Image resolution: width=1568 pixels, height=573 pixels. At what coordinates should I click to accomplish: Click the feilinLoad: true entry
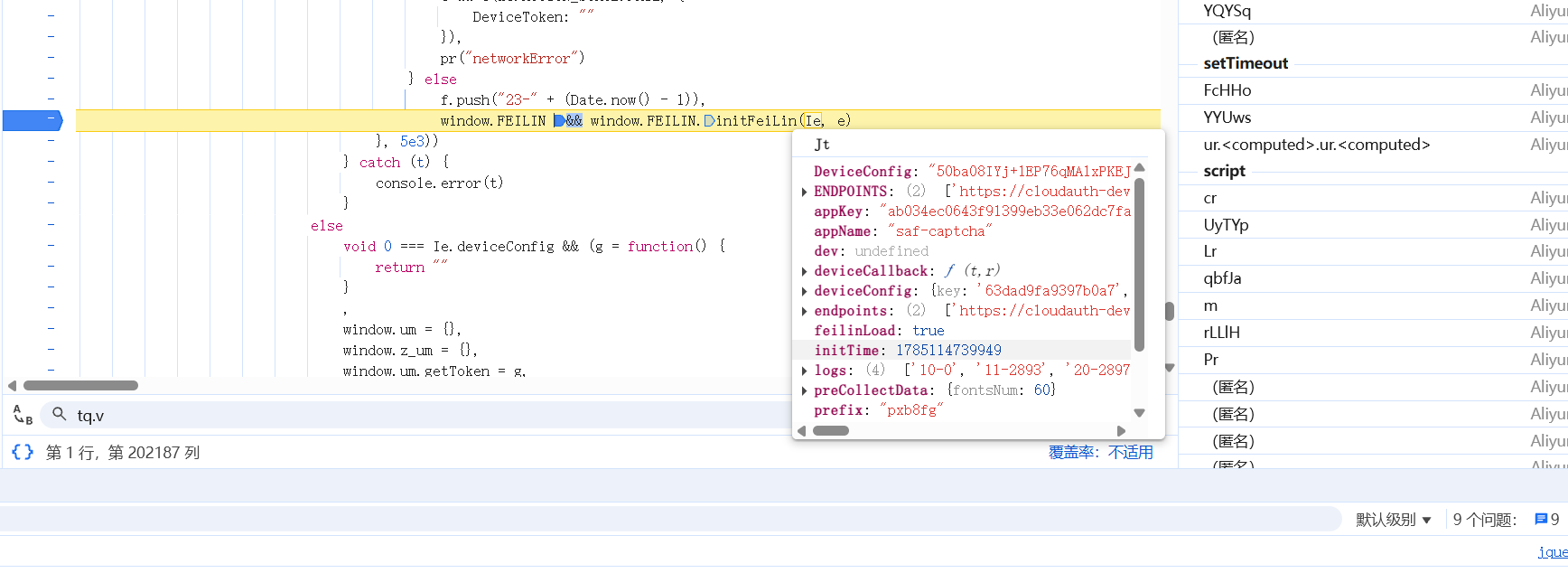tap(879, 331)
